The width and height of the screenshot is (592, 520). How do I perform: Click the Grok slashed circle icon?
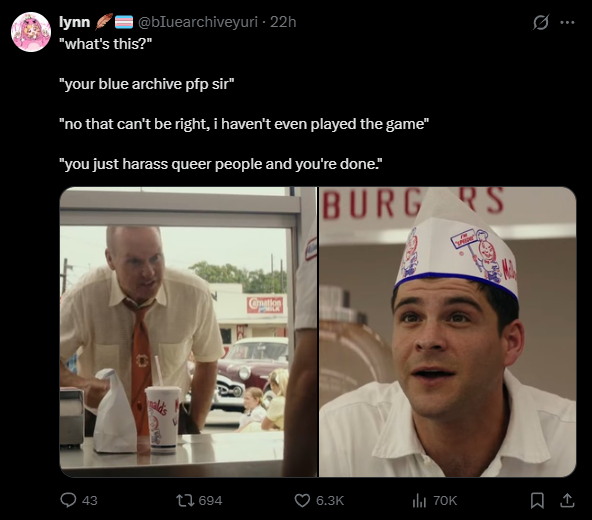tap(541, 22)
